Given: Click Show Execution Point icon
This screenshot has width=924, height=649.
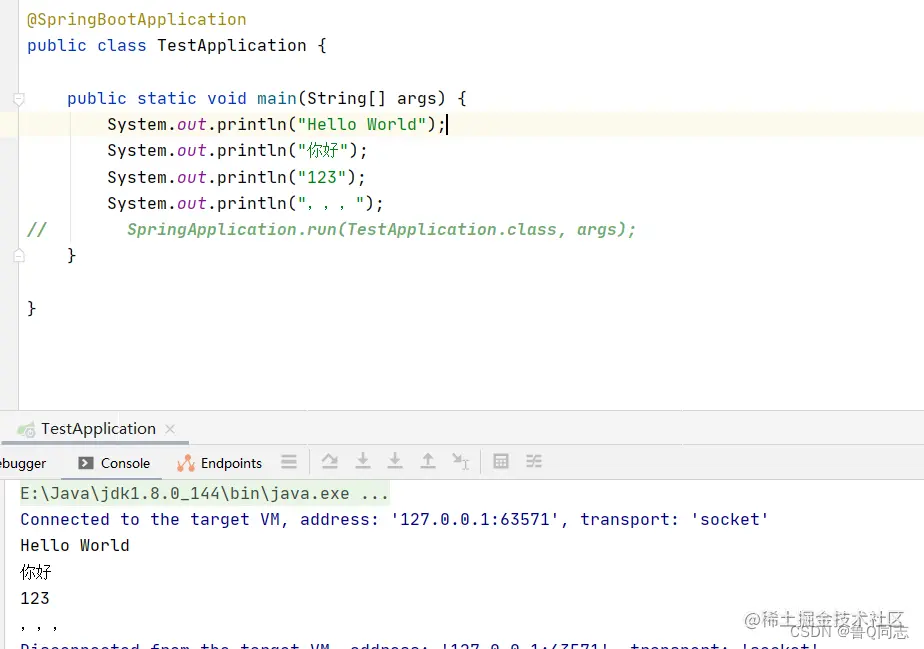Looking at the screenshot, I should tap(330, 461).
